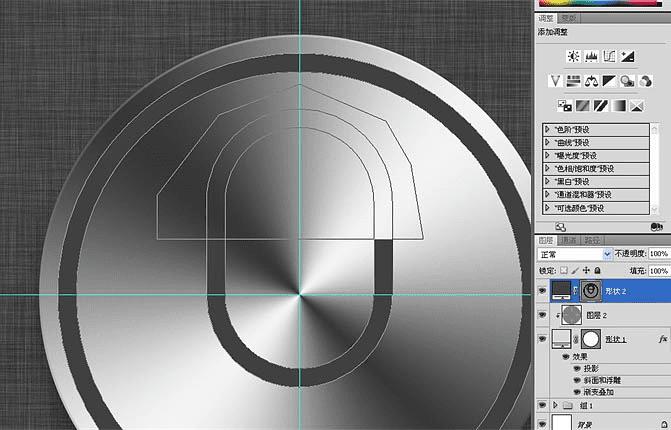Expand the "通道混和器"预设 list
The image size is (671, 430).
coord(547,195)
